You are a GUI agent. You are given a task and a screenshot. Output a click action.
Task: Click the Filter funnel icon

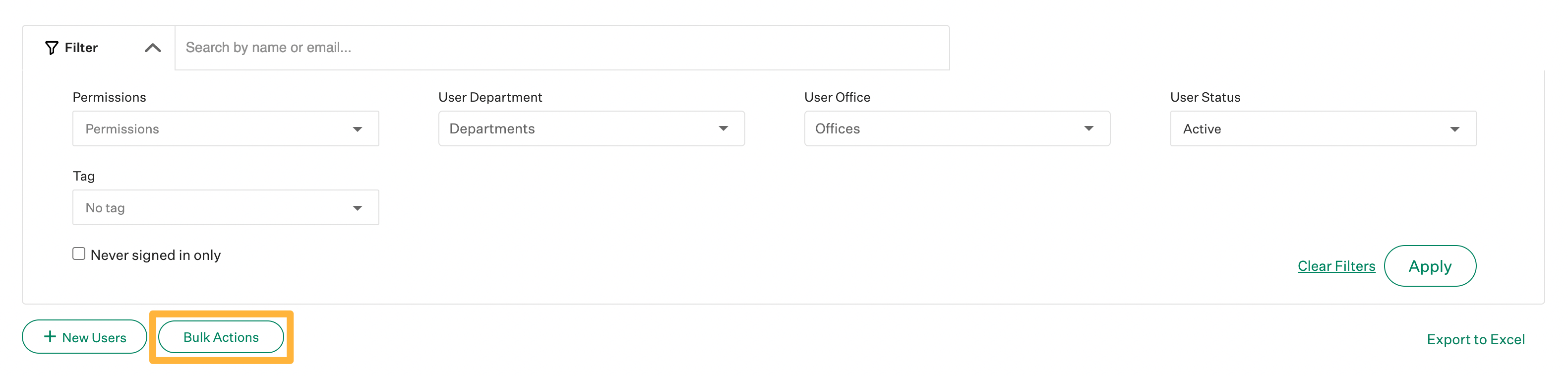click(53, 47)
